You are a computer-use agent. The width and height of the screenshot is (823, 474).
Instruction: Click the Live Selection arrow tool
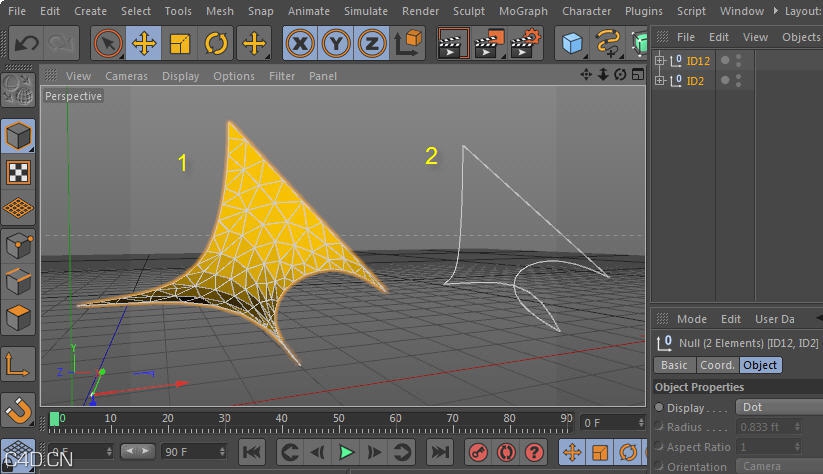tap(108, 43)
